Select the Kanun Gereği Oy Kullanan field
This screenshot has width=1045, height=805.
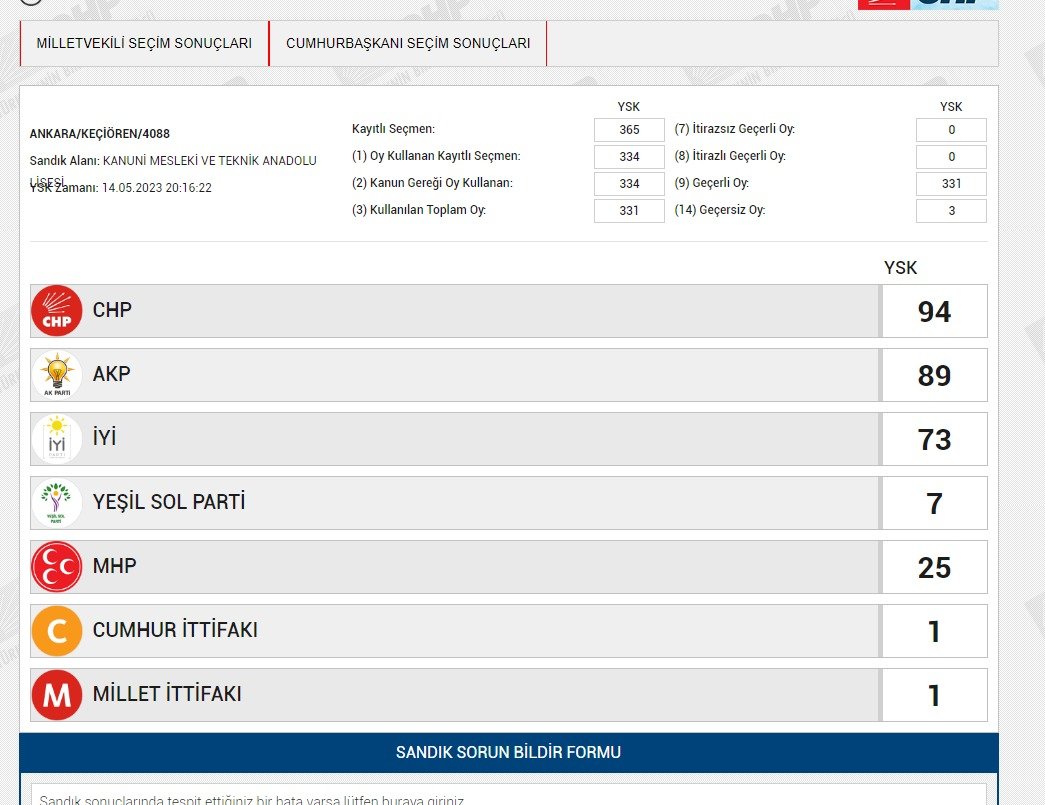point(629,184)
